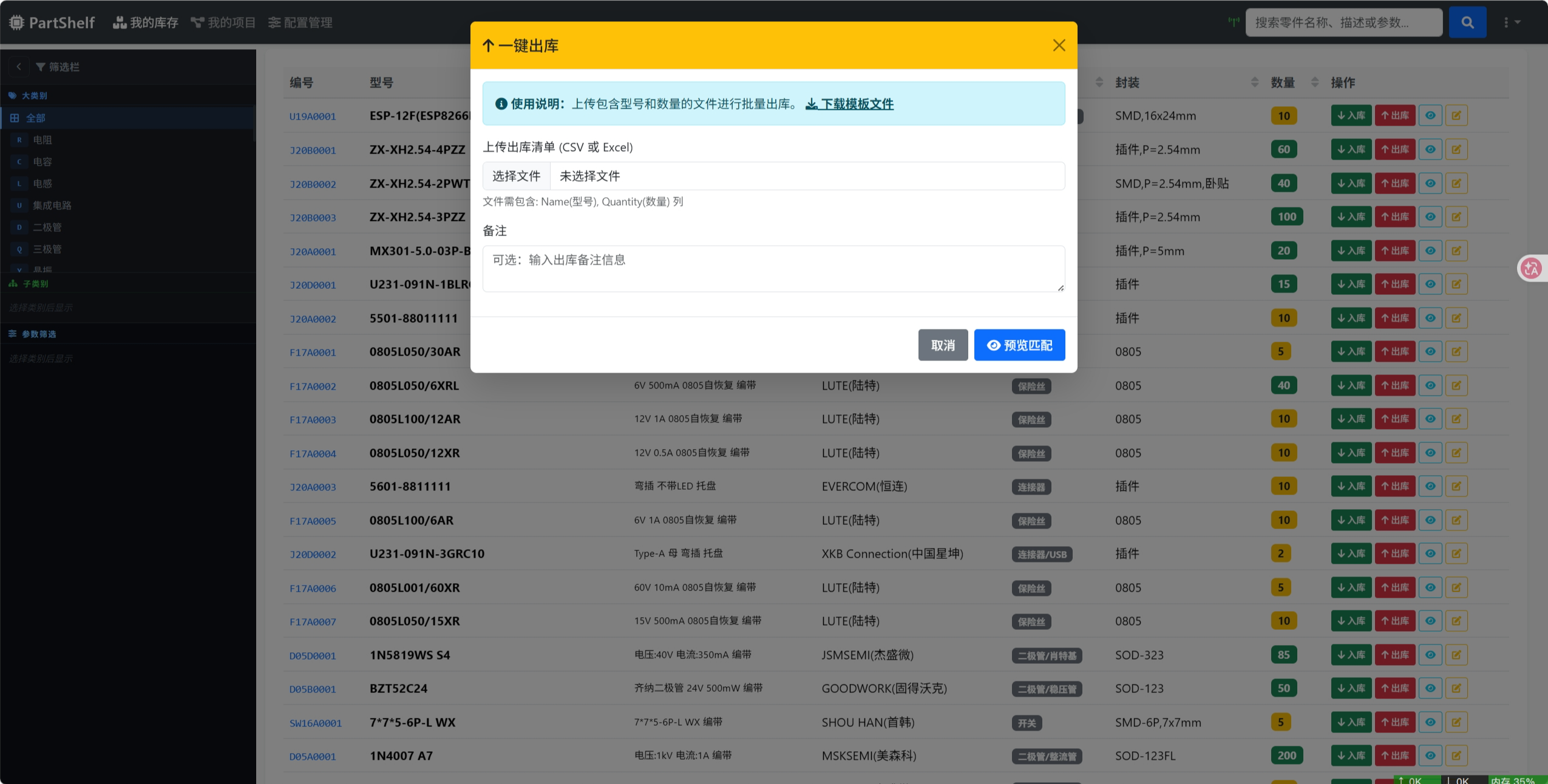Click 入库 for row F17A0005
Viewport: 1548px width, 784px height.
pos(1351,520)
